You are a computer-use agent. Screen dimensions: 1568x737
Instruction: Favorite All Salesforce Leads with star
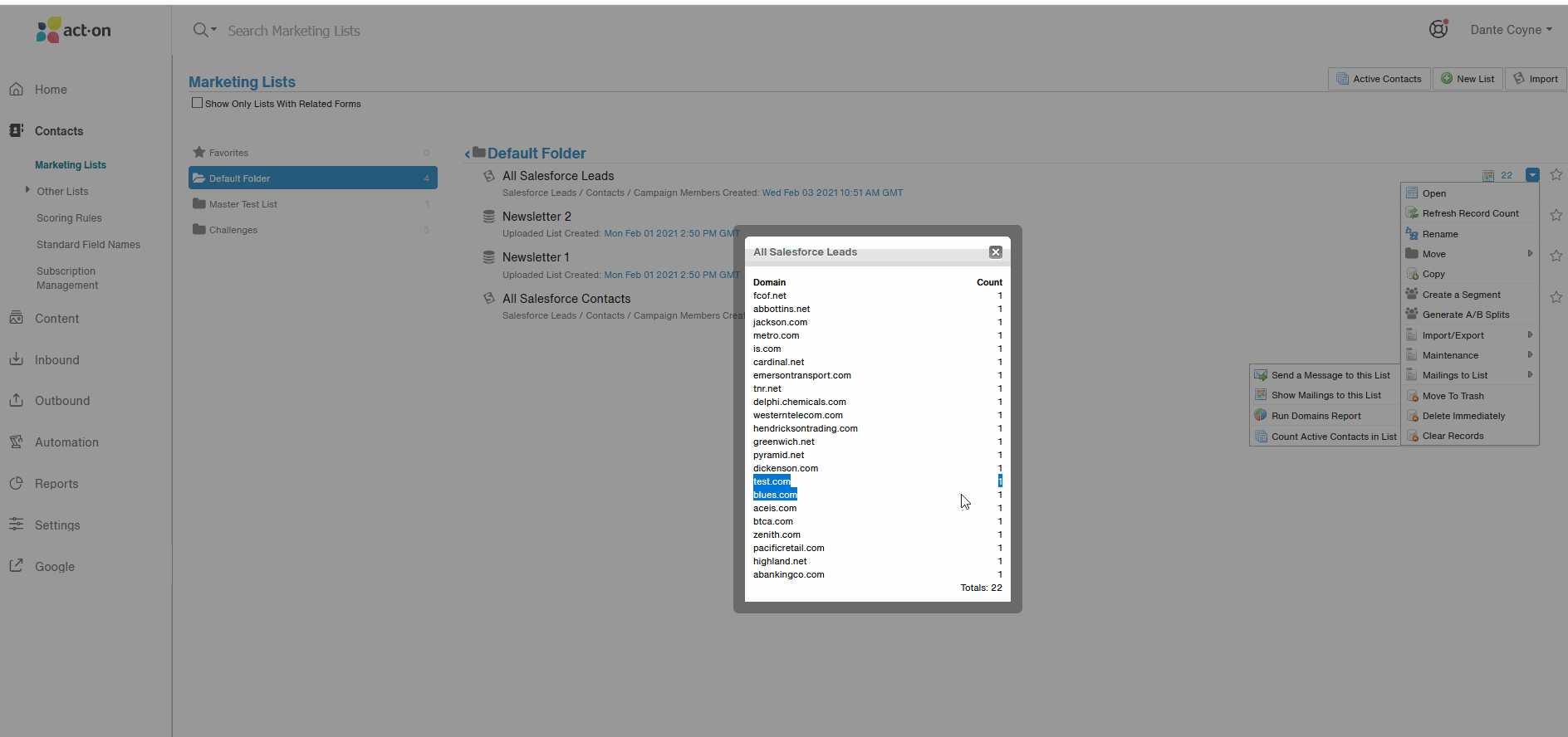pyautogui.click(x=1556, y=174)
